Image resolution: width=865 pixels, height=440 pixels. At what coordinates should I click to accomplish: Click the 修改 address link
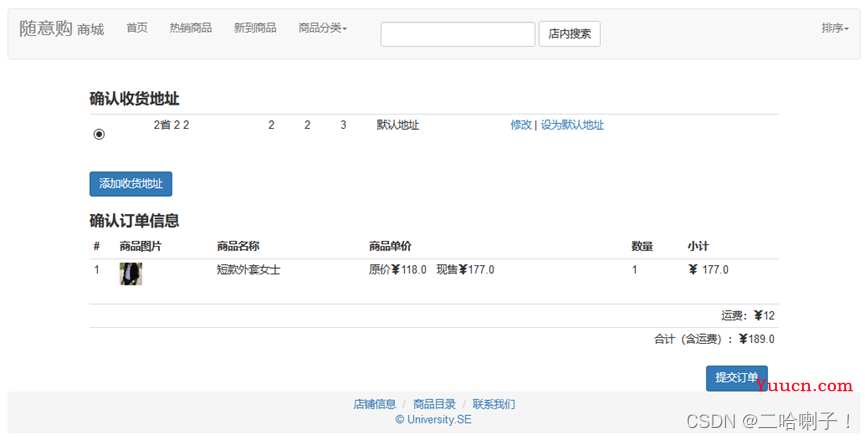521,125
